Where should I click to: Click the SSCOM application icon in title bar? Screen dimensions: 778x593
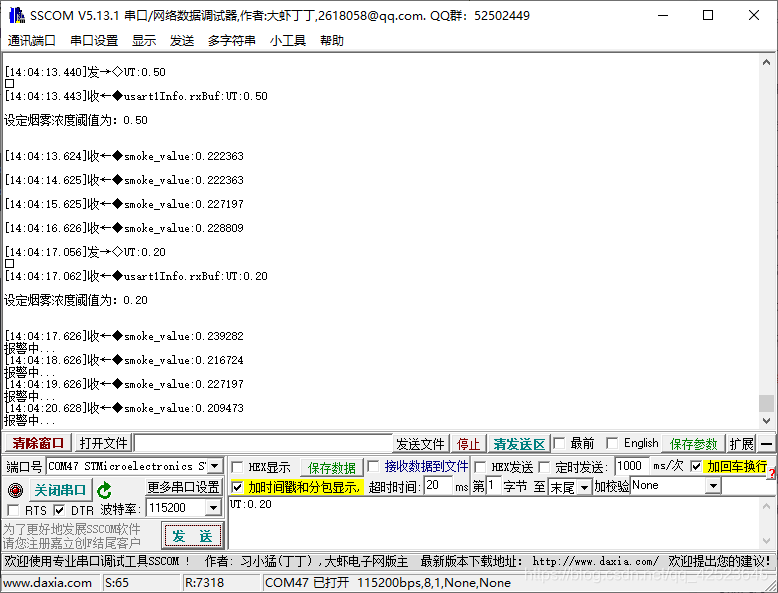point(16,15)
